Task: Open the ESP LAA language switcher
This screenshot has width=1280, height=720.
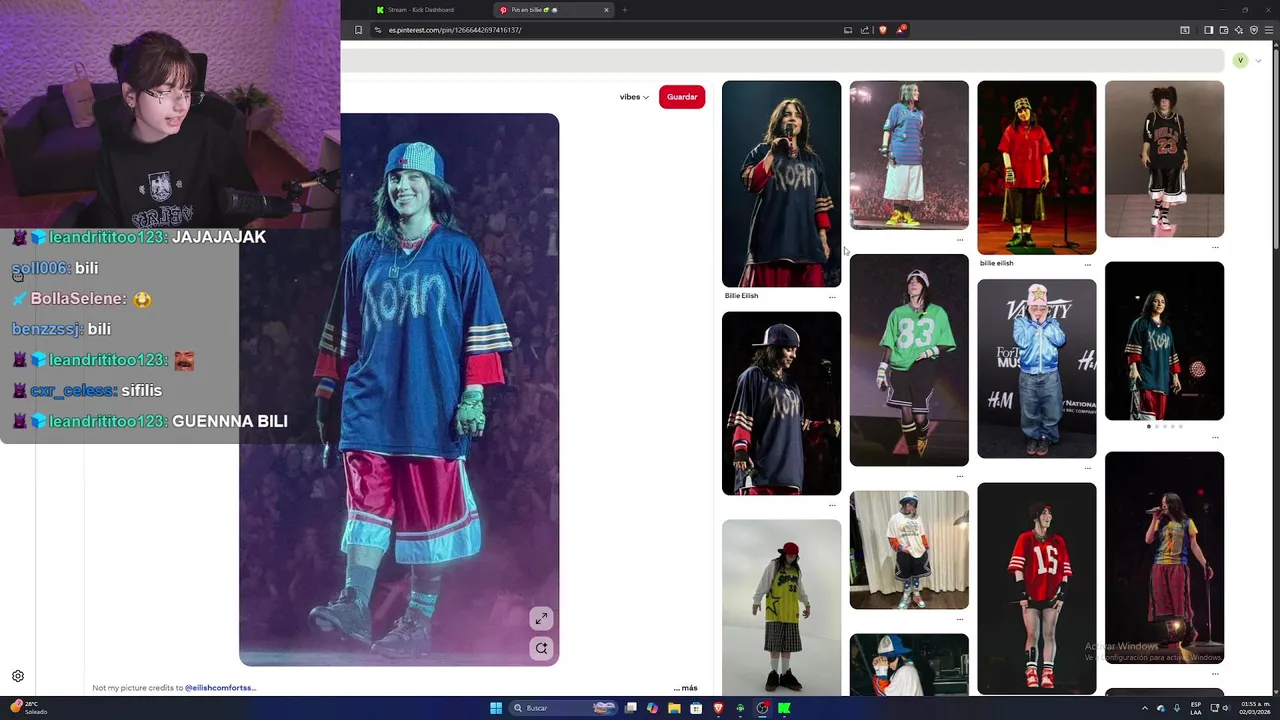Action: (x=1196, y=708)
